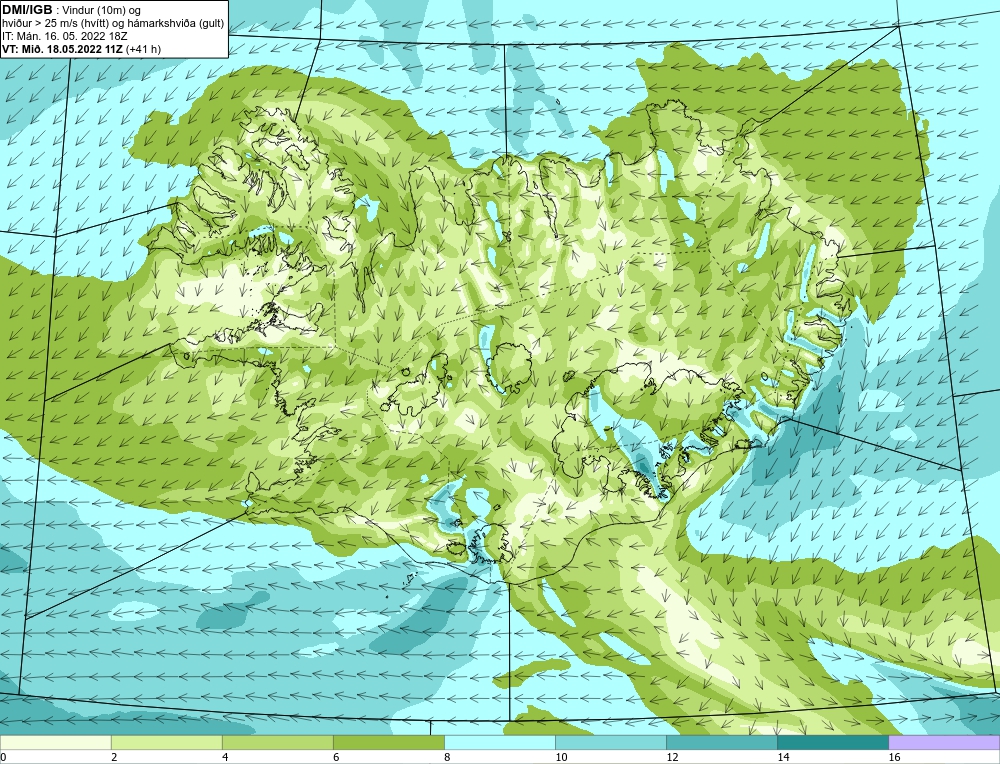Image resolution: width=1000 pixels, height=764 pixels.
Task: Click the 10–12 m/s teal legend swatch
Action: (610, 742)
